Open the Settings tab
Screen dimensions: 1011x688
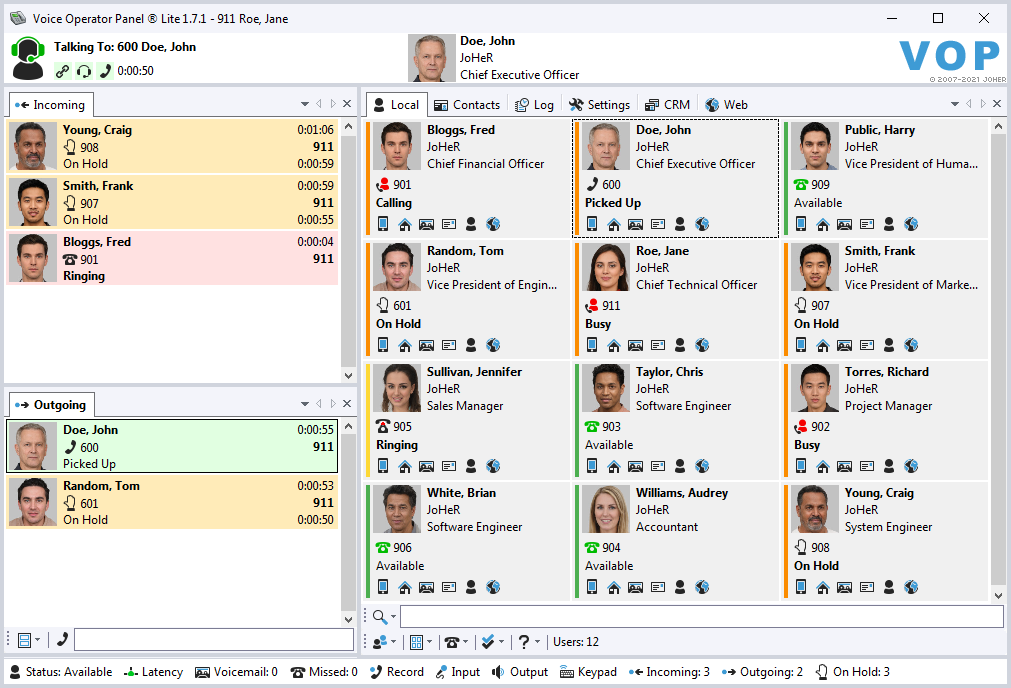tap(599, 105)
